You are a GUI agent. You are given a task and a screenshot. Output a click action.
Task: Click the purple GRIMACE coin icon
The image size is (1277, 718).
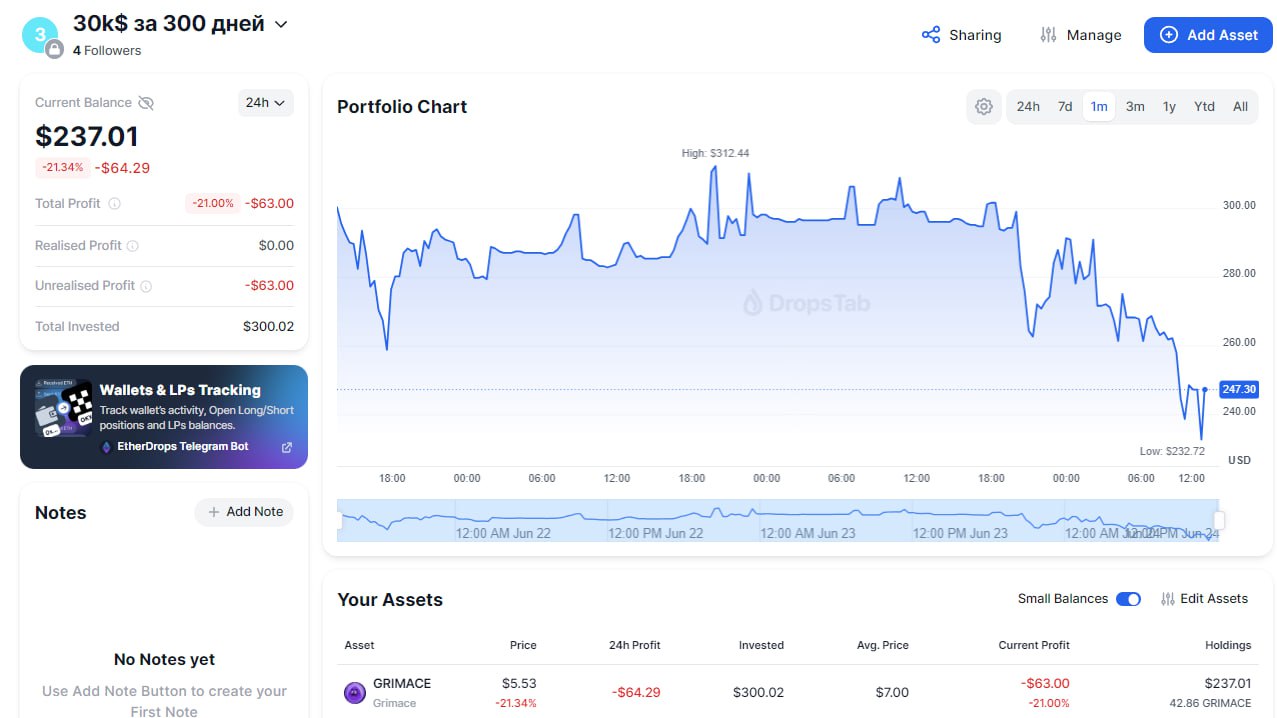click(355, 692)
